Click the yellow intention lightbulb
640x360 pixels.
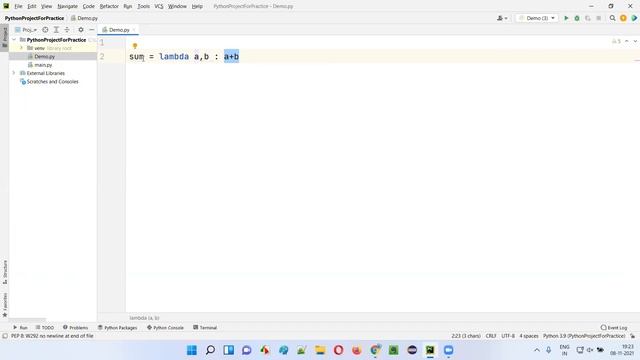point(135,46)
